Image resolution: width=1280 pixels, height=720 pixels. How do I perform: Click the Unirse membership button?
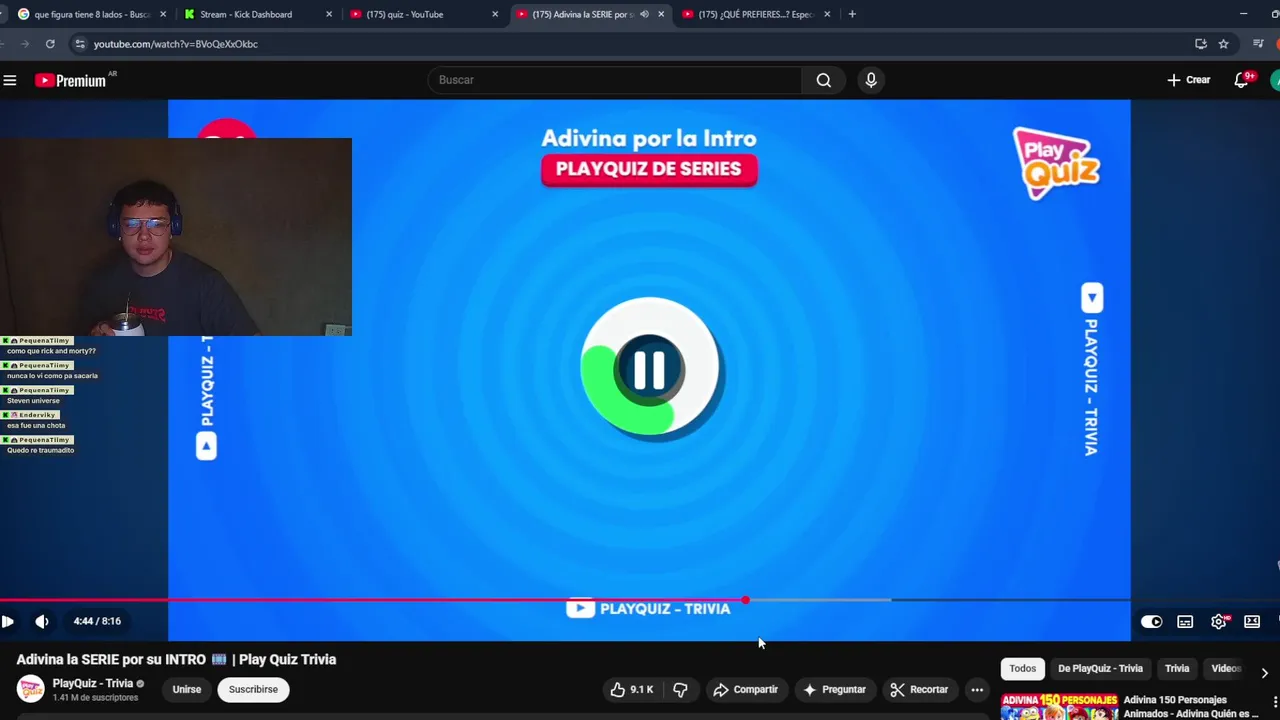186,689
